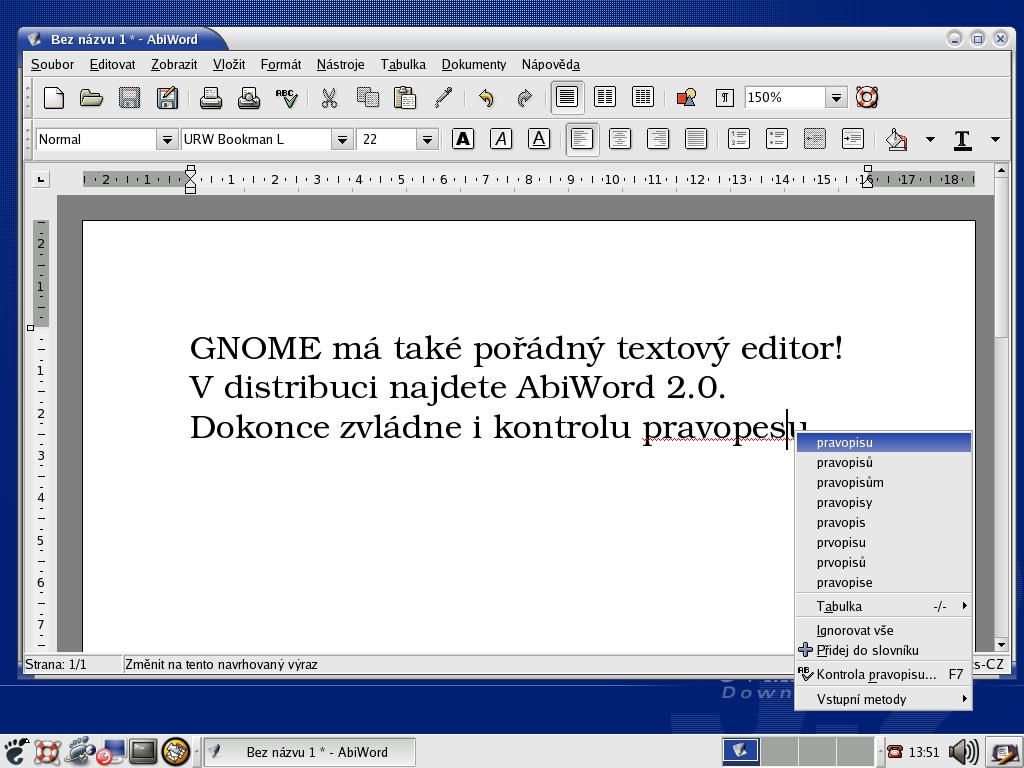Click the zoom percentage input field

[784, 98]
